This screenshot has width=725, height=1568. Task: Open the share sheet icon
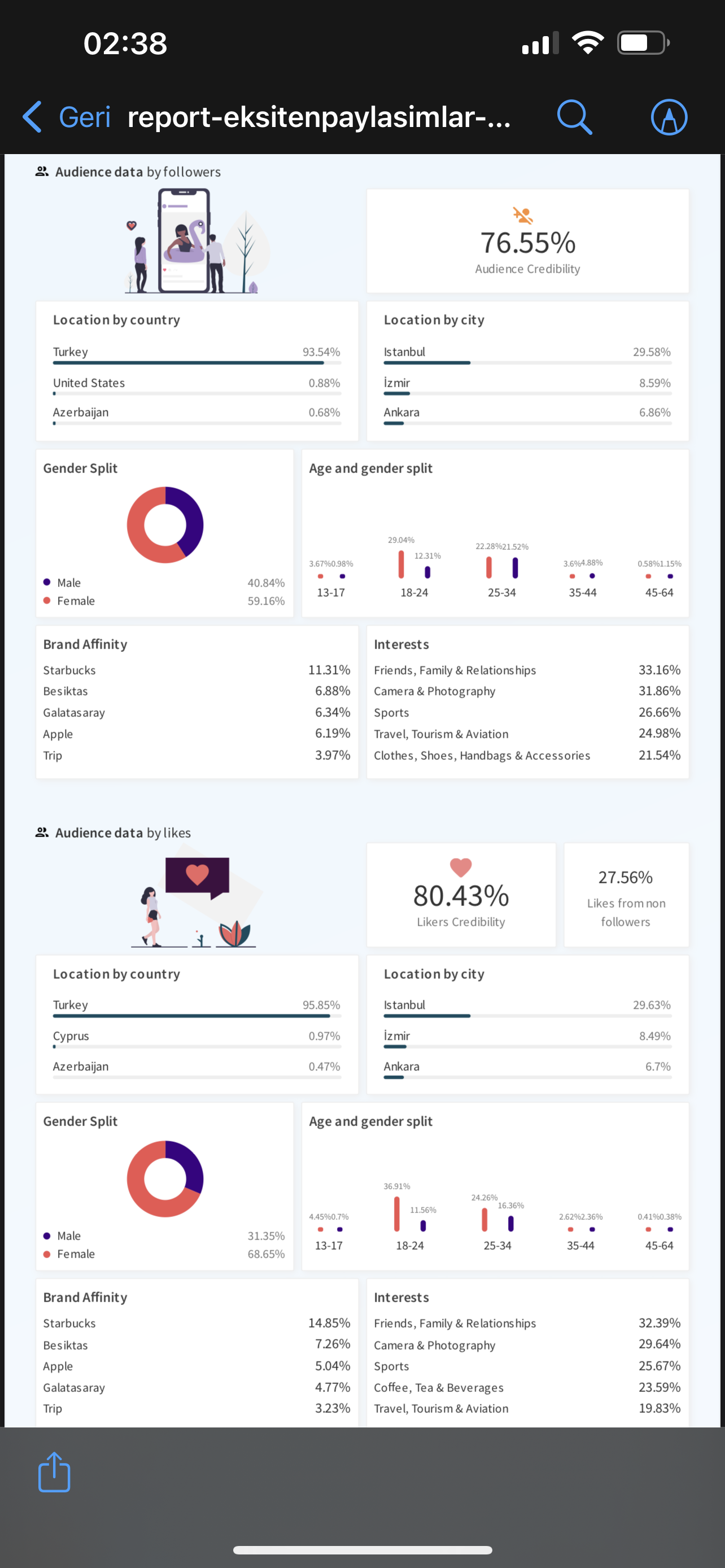[54, 1472]
